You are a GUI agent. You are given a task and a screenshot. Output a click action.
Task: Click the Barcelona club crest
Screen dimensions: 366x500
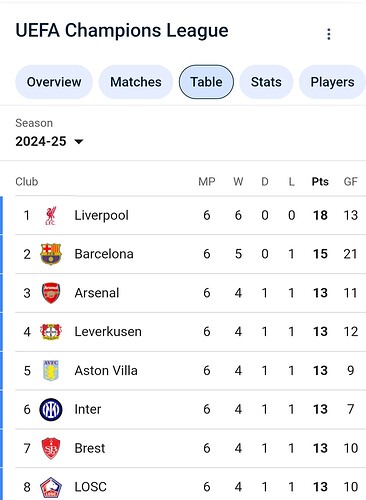(51, 254)
